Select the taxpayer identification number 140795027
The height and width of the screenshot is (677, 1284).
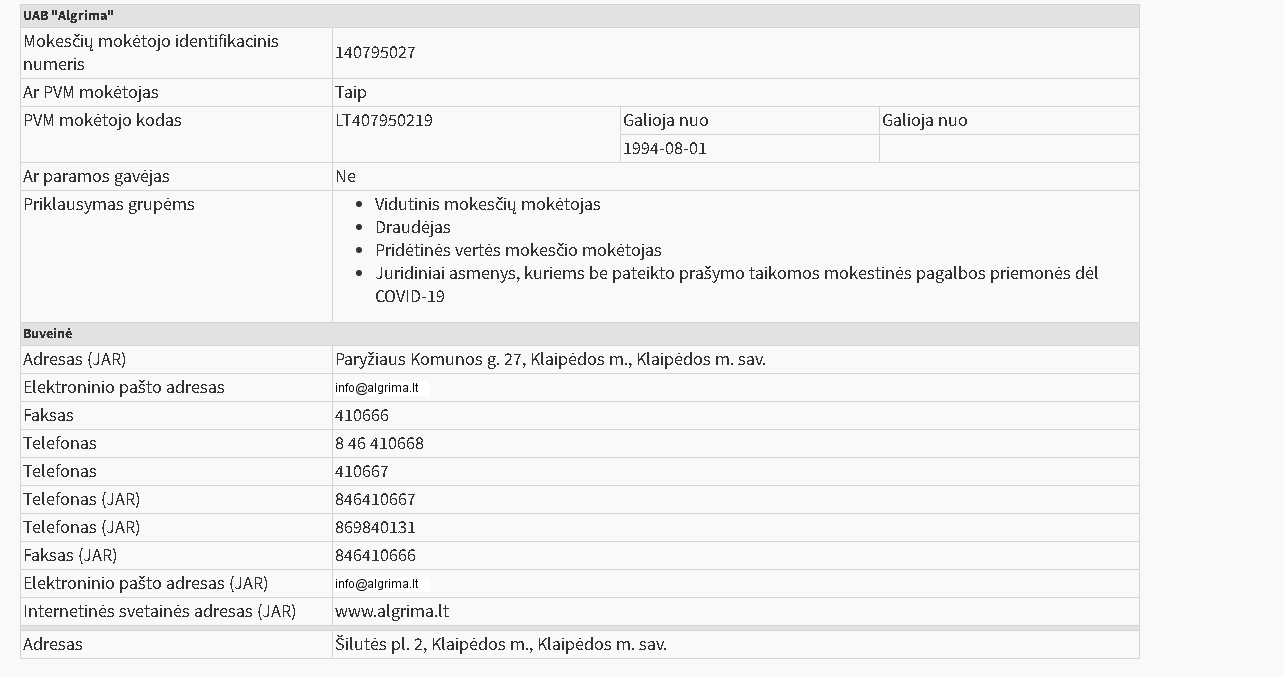tap(375, 53)
